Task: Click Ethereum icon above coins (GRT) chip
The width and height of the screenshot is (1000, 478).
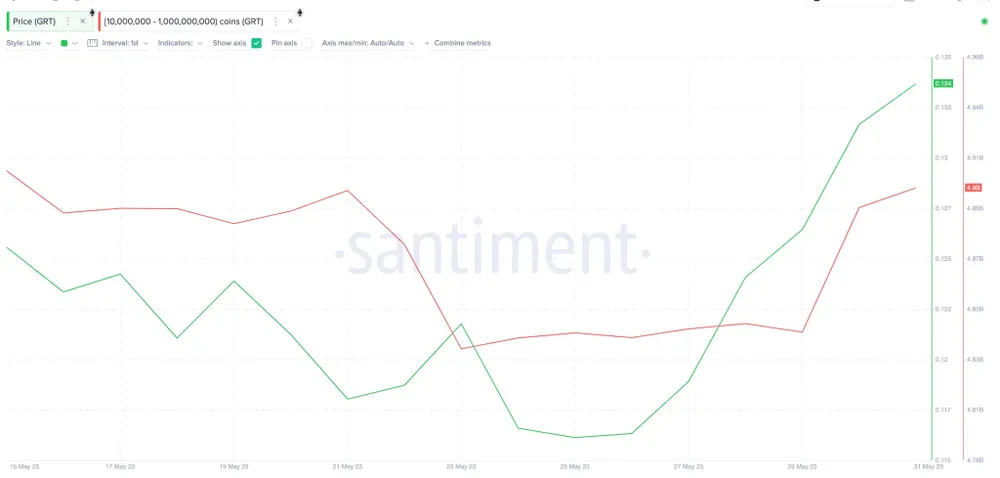Action: tap(299, 11)
